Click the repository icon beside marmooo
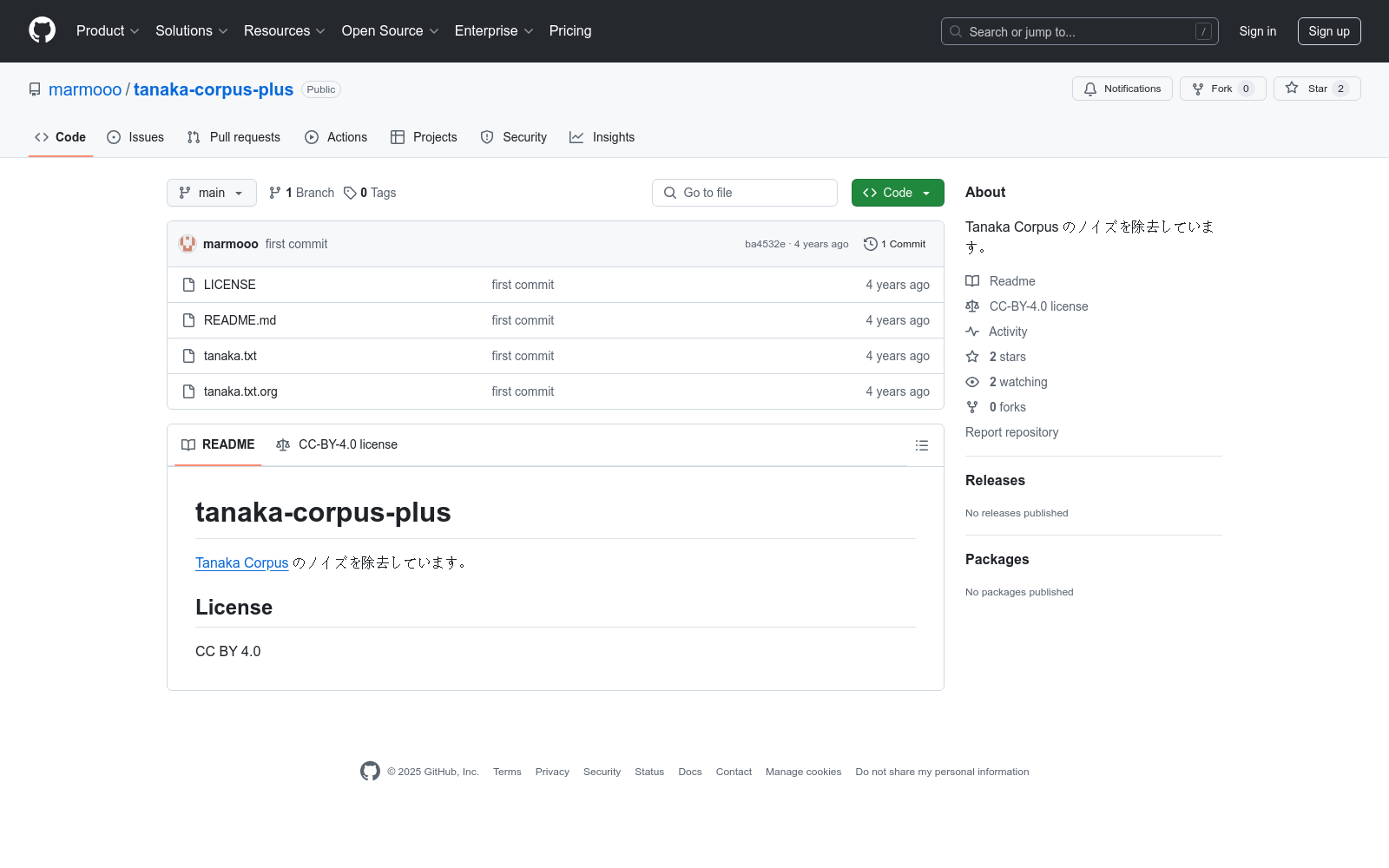 click(x=35, y=89)
